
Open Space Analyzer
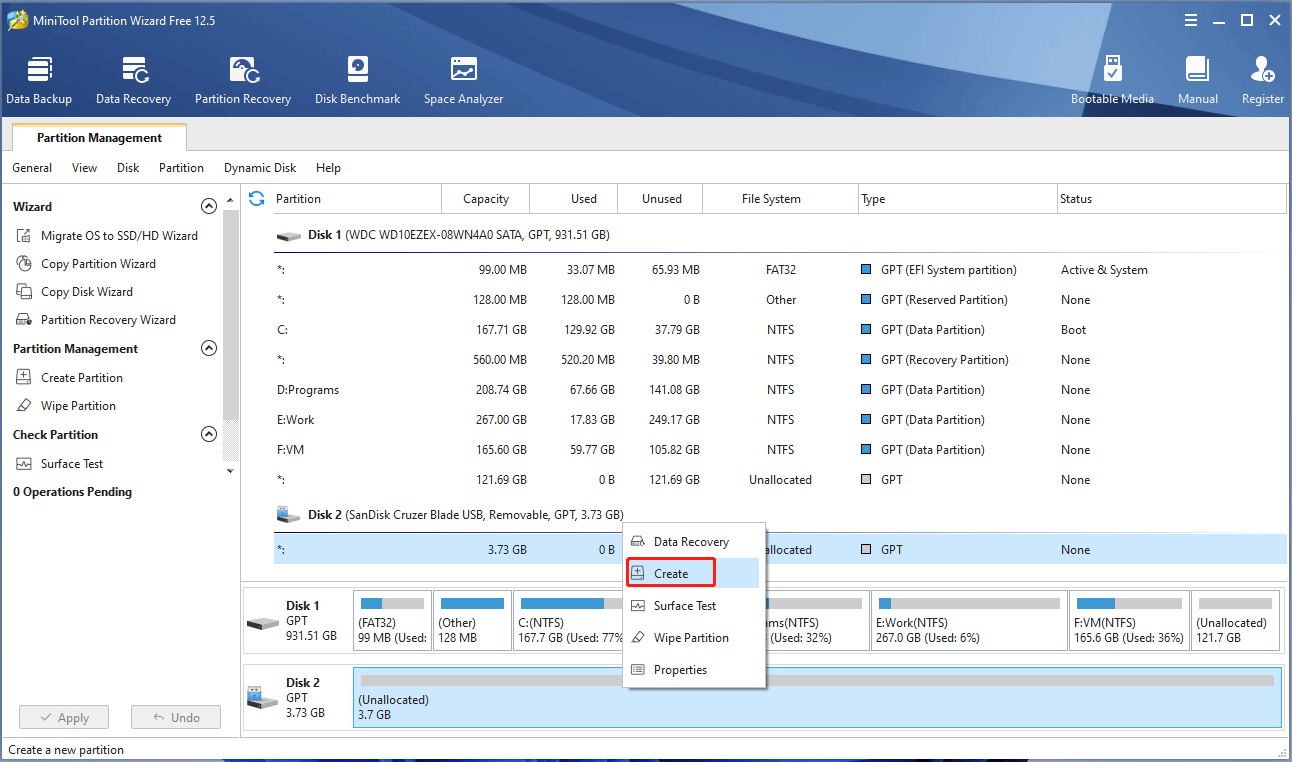[x=463, y=81]
